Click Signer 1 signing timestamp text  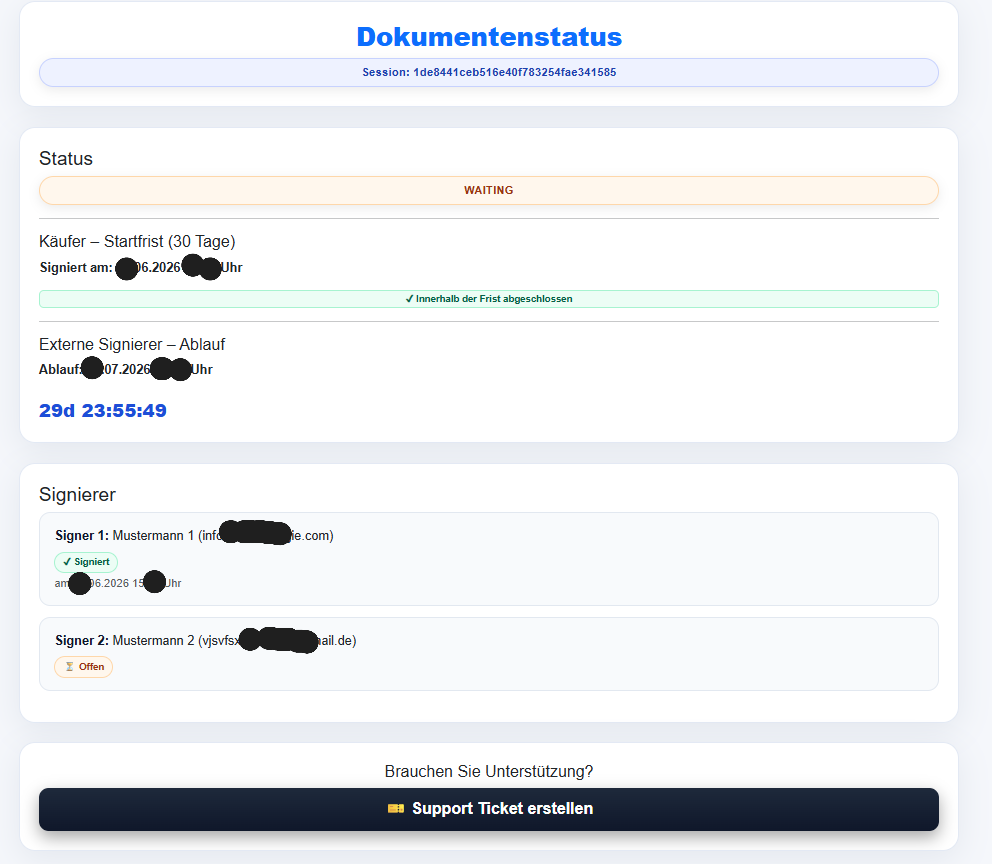click(118, 583)
